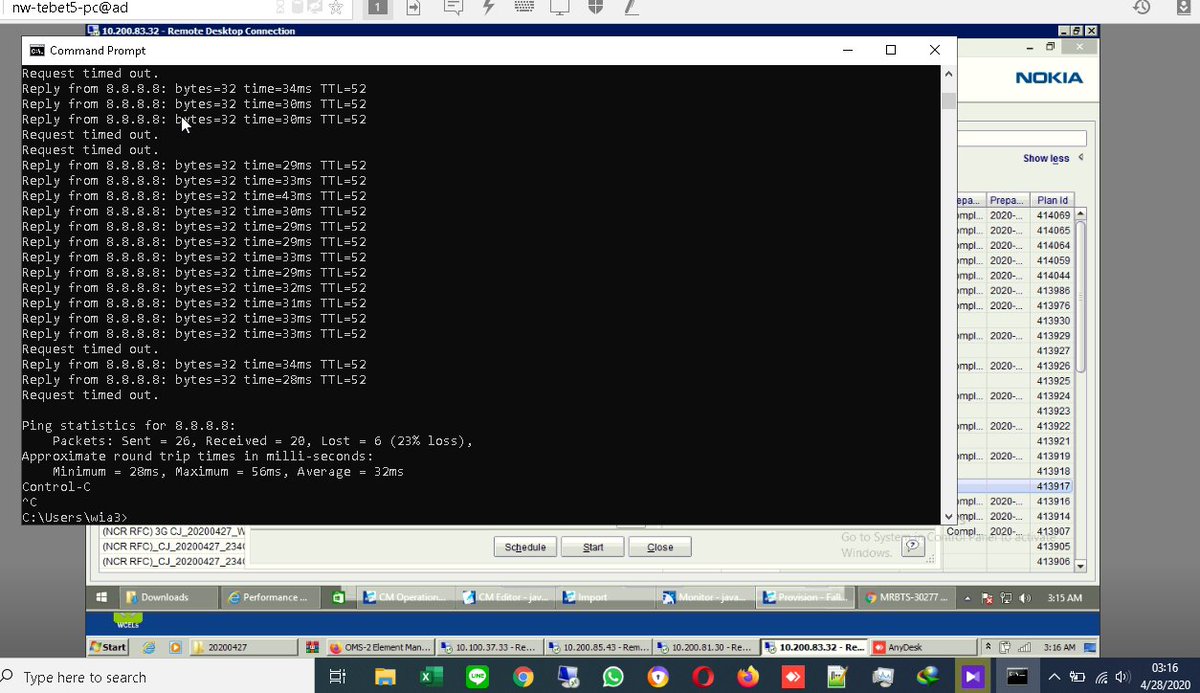
Task: Click Type here to search box
Action: coord(159,677)
